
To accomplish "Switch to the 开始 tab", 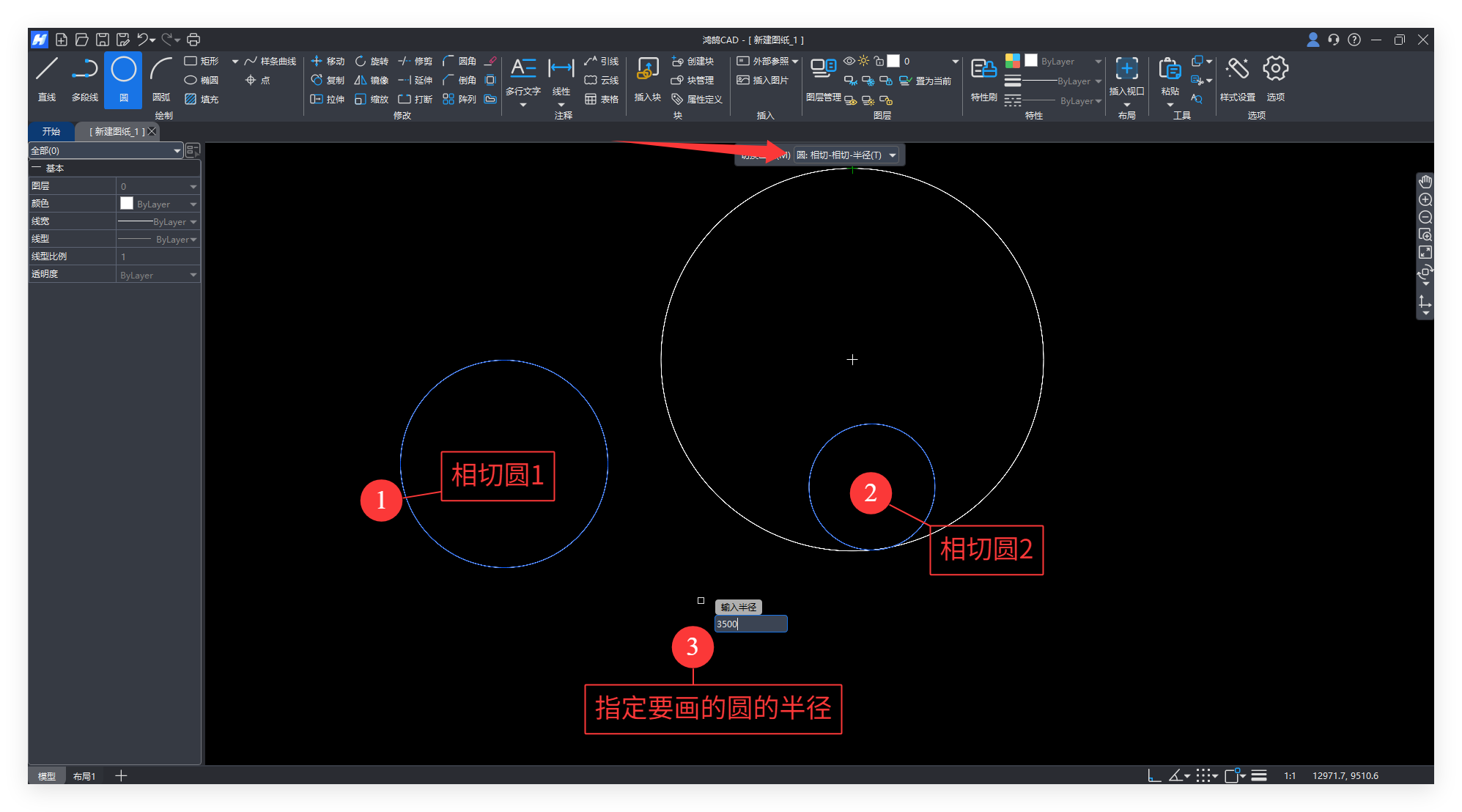I will tap(51, 131).
